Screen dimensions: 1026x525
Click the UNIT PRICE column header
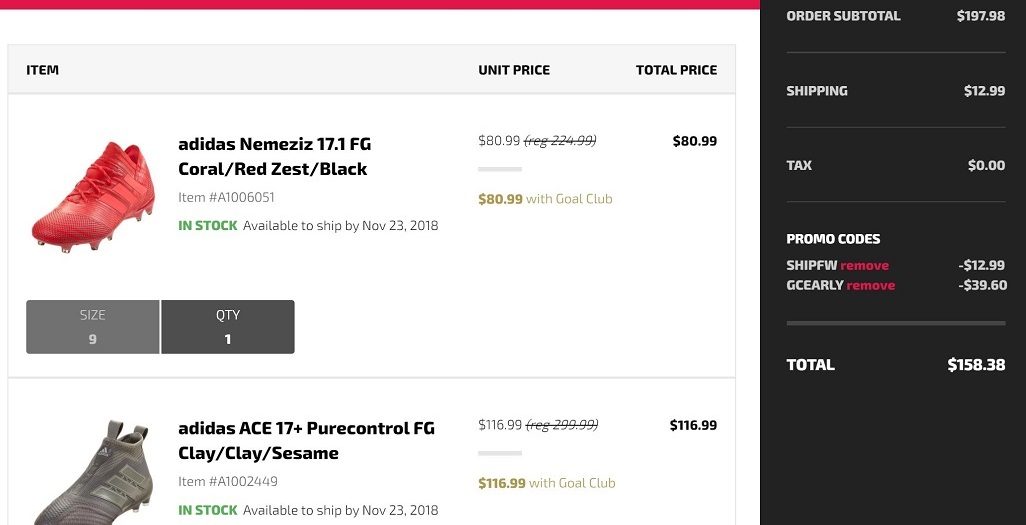514,70
